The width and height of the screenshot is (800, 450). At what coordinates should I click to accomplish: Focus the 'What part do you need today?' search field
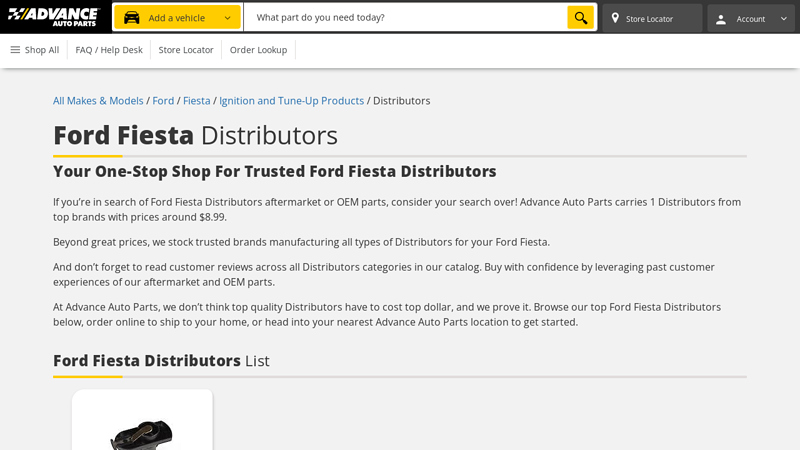(x=406, y=17)
